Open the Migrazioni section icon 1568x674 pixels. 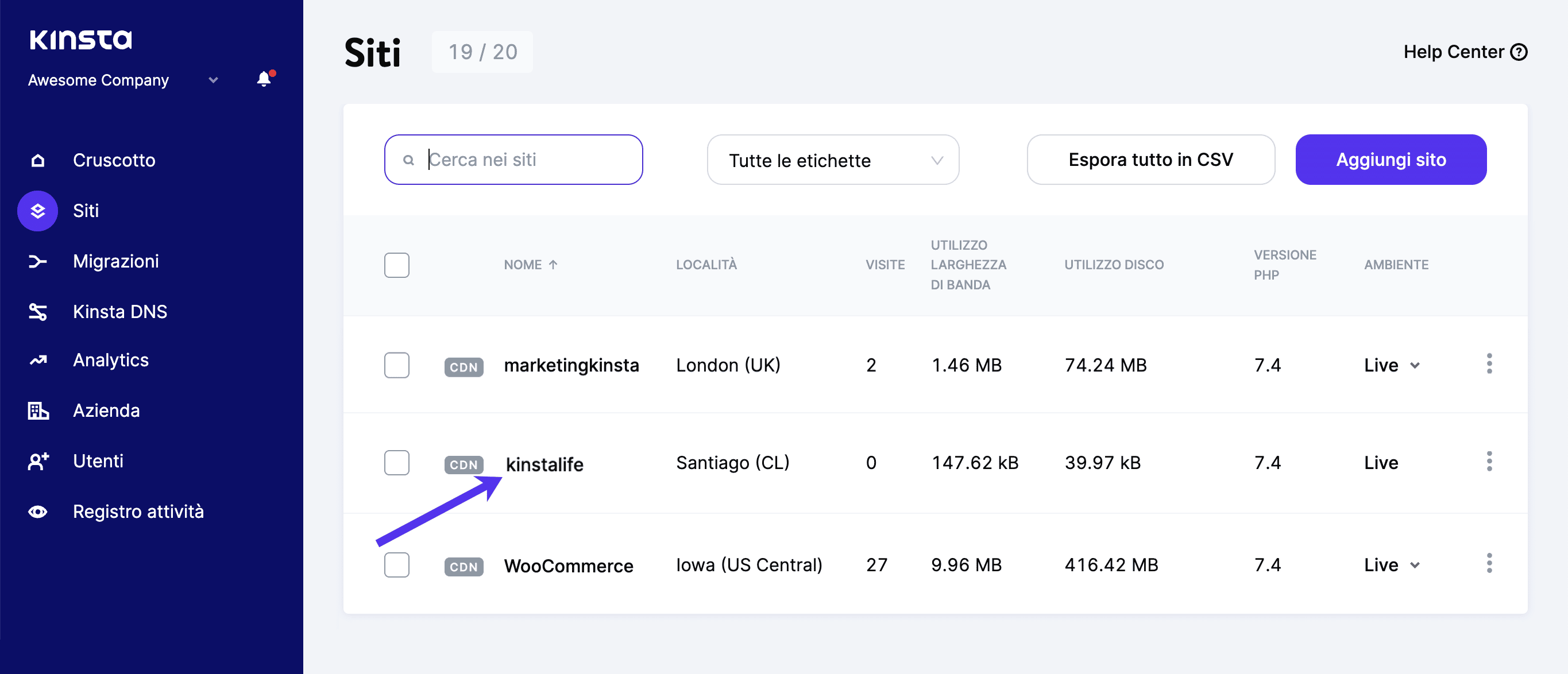[x=38, y=261]
